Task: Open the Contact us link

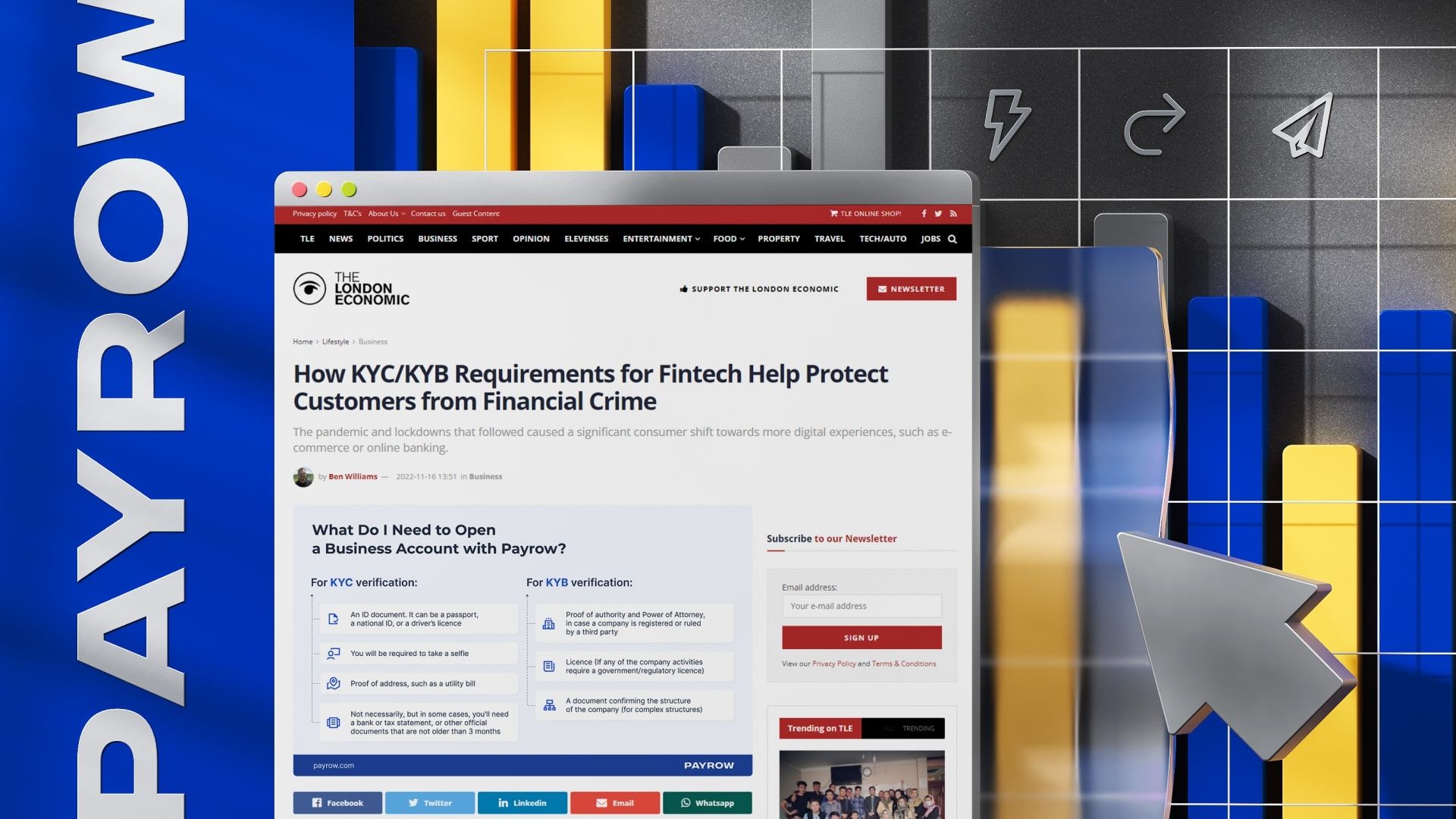Action: (428, 214)
